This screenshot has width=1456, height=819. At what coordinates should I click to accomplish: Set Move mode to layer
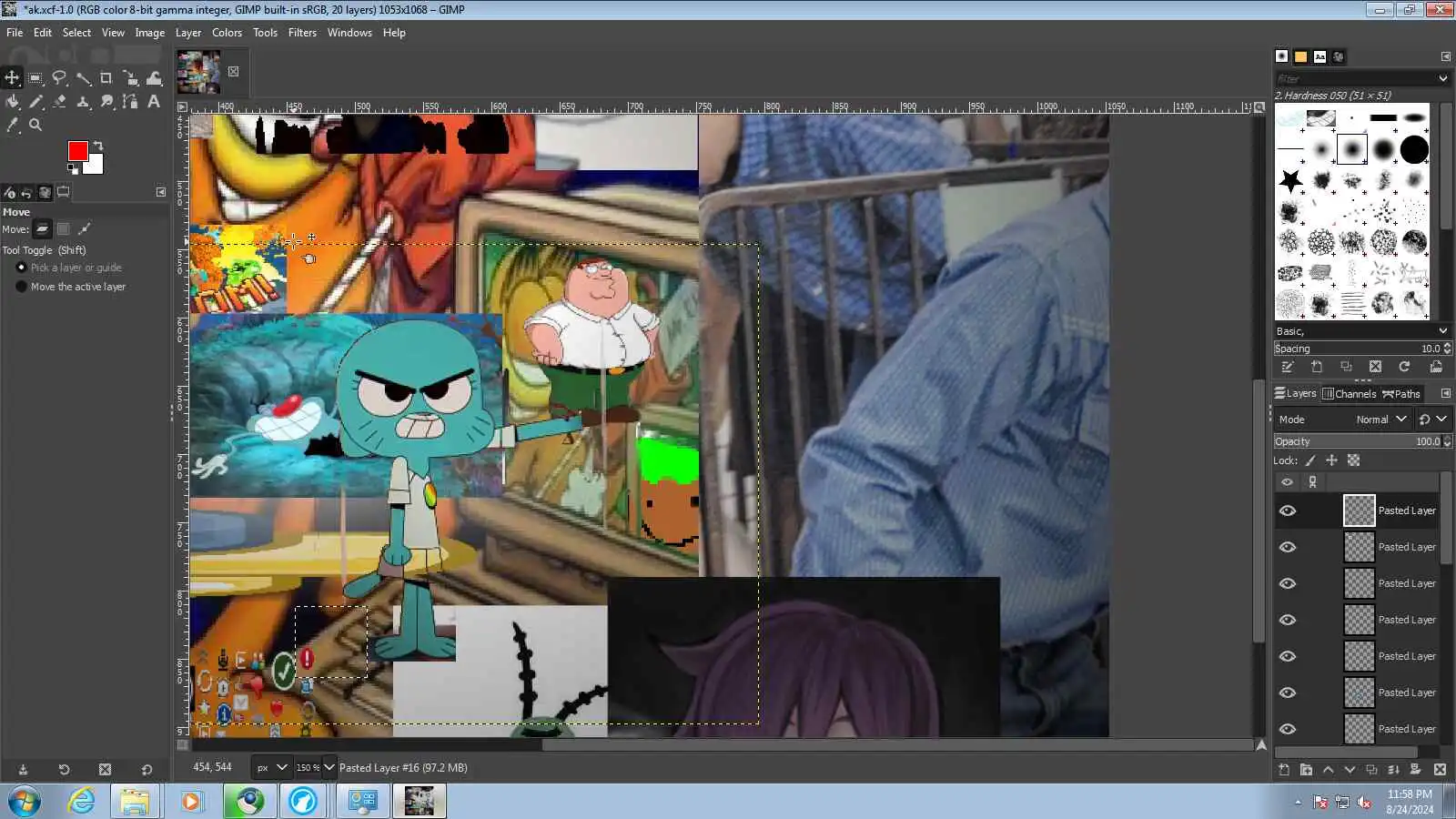(42, 229)
